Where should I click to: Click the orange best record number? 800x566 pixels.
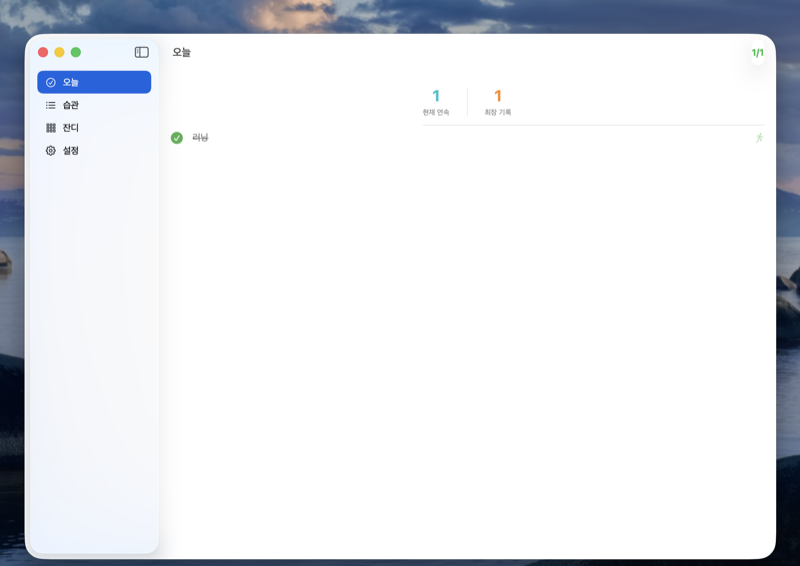point(498,96)
